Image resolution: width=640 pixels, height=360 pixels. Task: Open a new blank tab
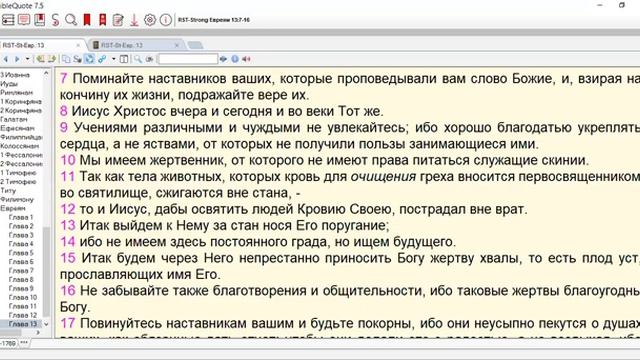point(195,45)
